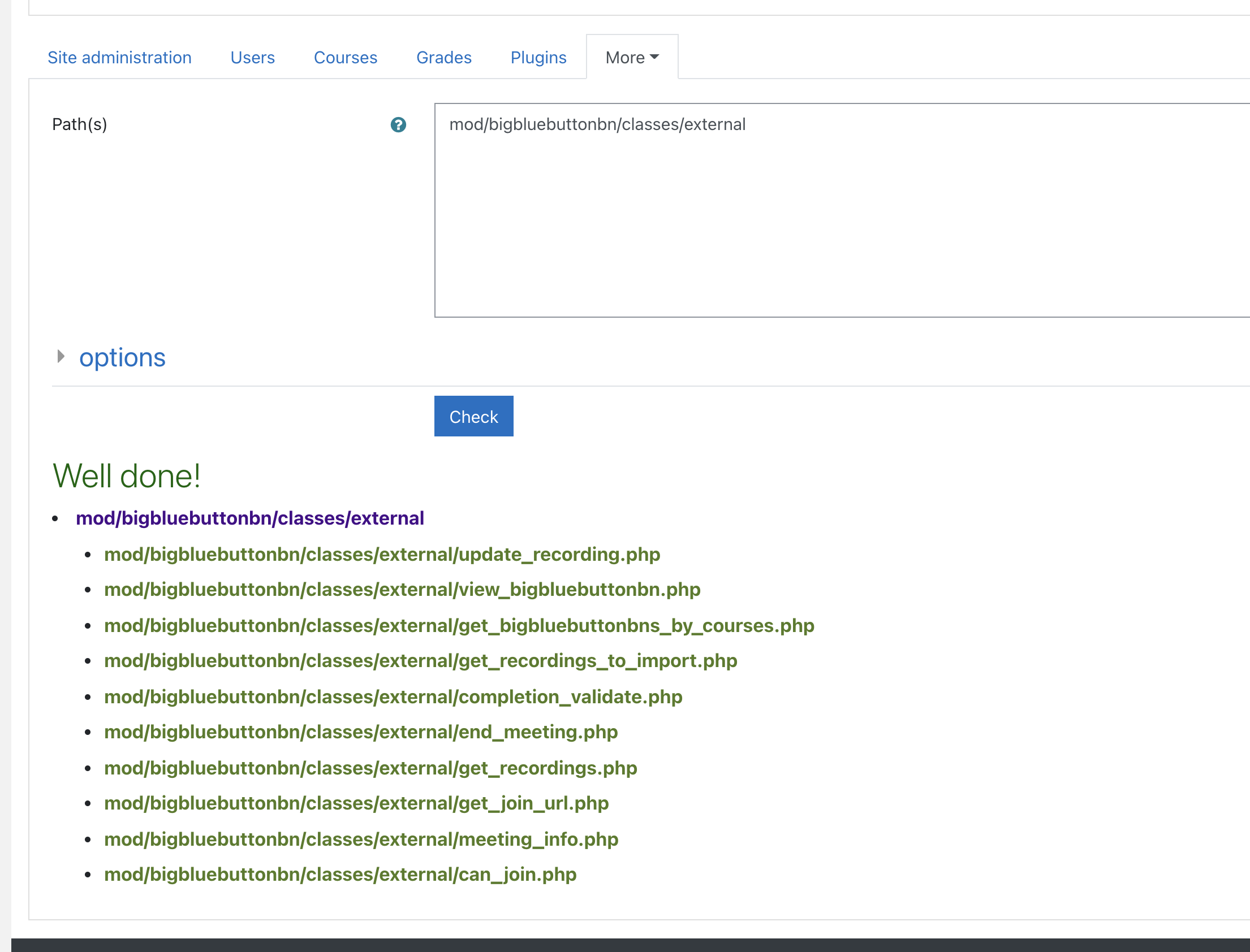Open the Site administration tab
Screen dimensions: 1250x952
point(119,57)
